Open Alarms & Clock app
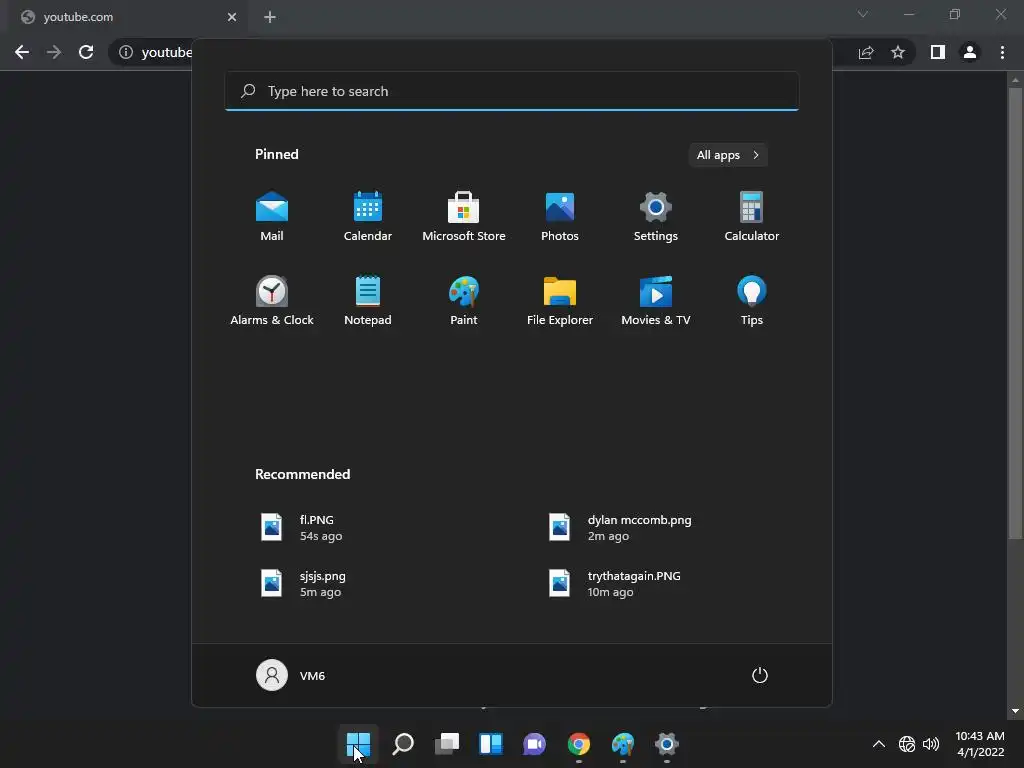 point(272,301)
